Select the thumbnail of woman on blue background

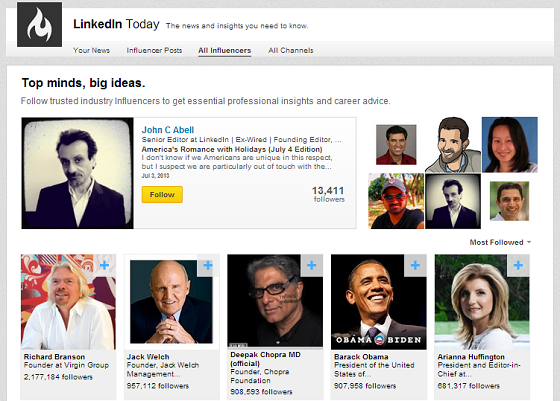[510, 145]
